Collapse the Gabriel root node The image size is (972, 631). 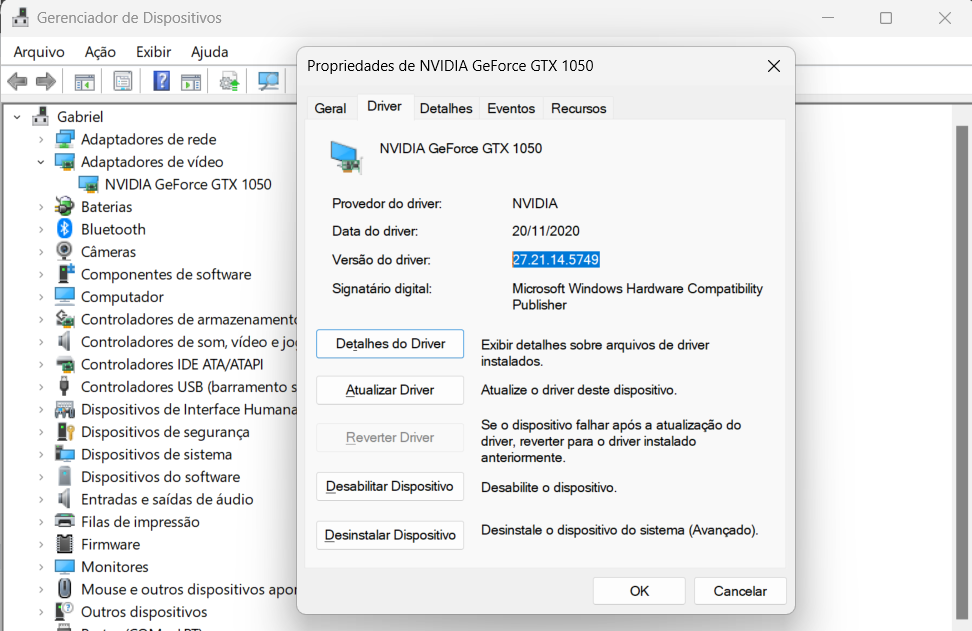(17, 117)
